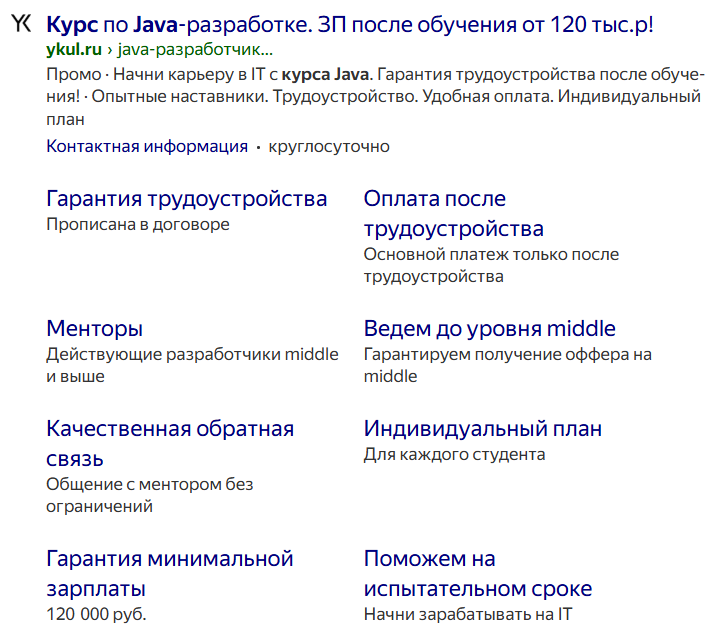
Task: Click the '120 000 руб.' salary text
Action: [96, 614]
